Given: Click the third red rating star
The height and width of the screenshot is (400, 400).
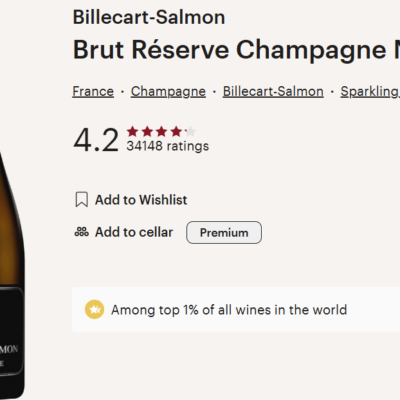Looking at the screenshot, I should point(161,132).
